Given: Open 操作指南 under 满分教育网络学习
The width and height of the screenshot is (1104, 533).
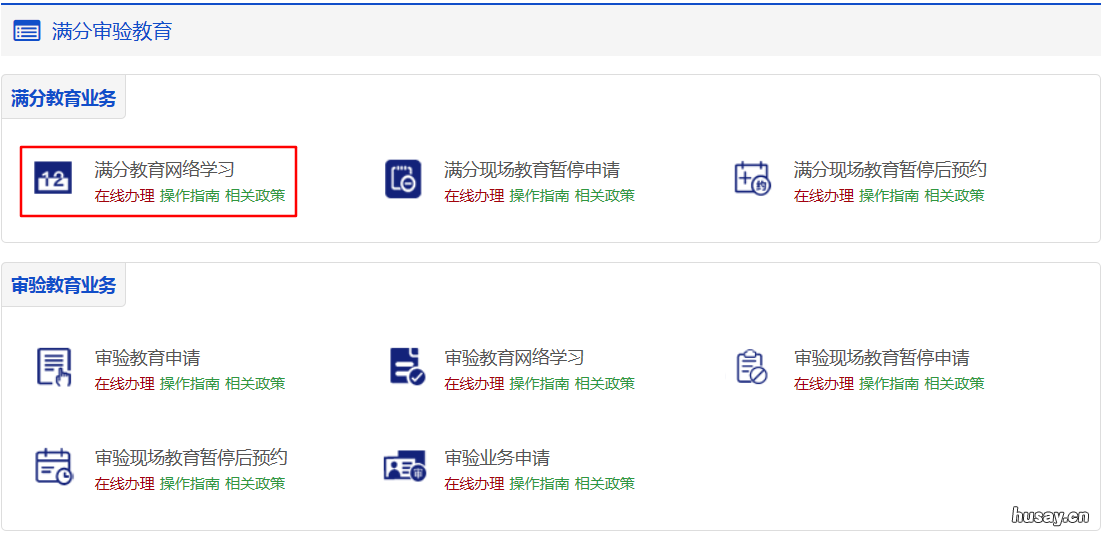Looking at the screenshot, I should tap(189, 196).
